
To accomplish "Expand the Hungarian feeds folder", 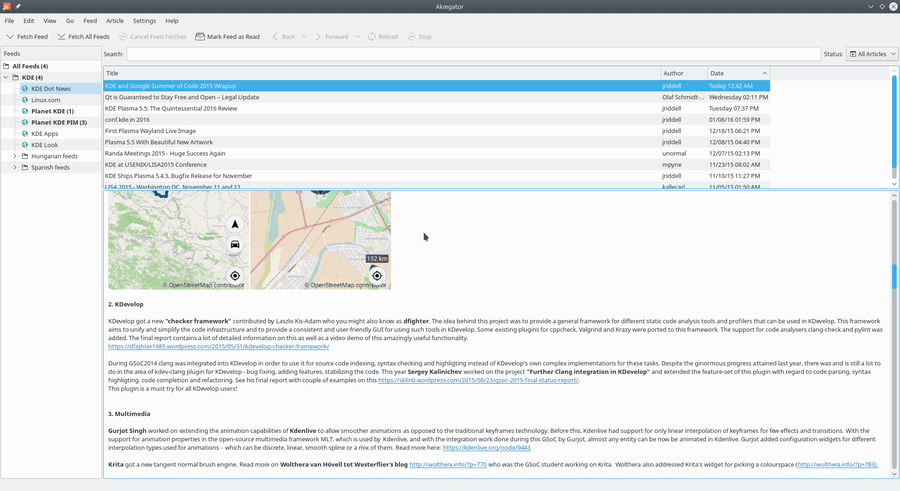I will pyautogui.click(x=14, y=156).
